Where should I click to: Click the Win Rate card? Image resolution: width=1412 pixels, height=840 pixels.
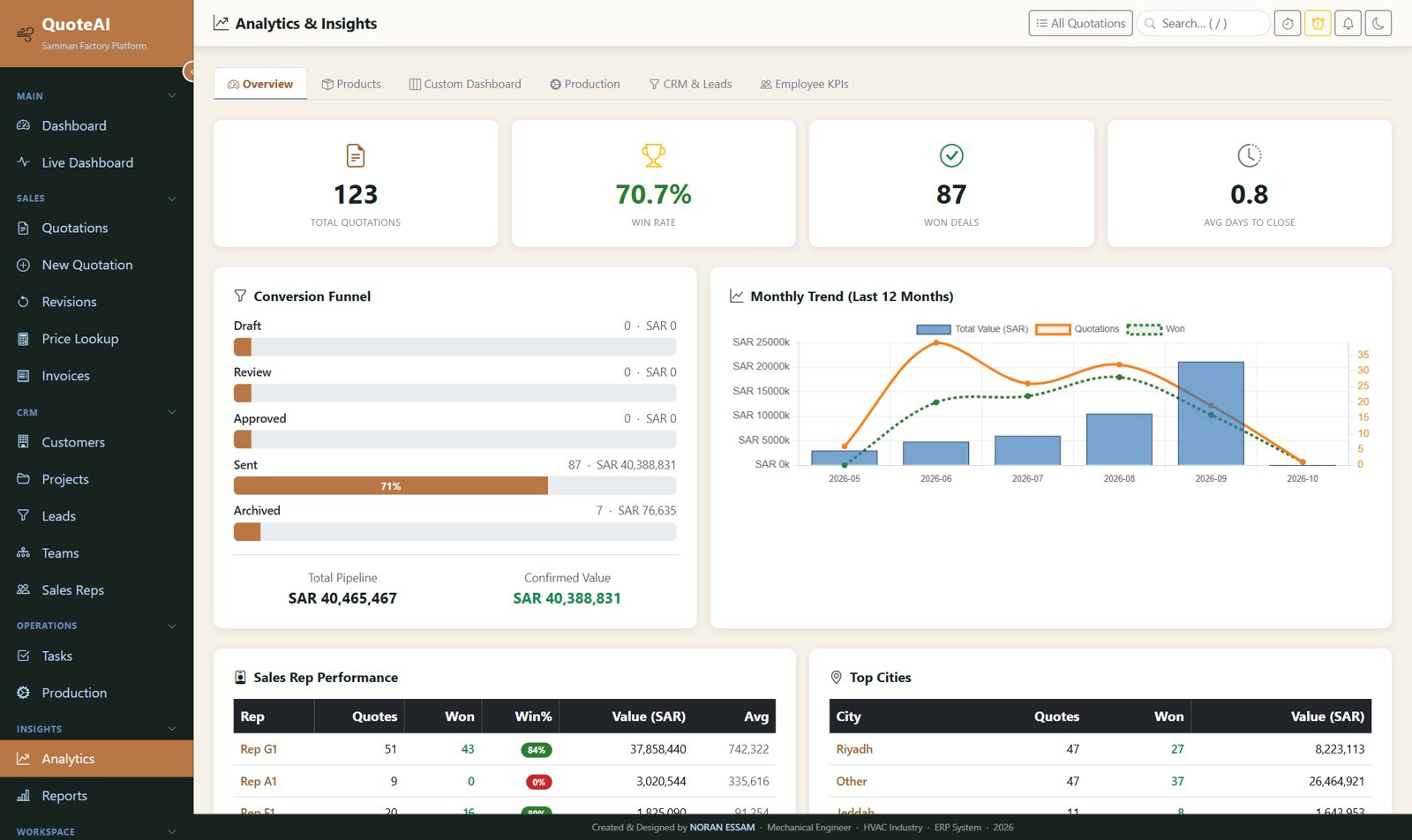(654, 184)
